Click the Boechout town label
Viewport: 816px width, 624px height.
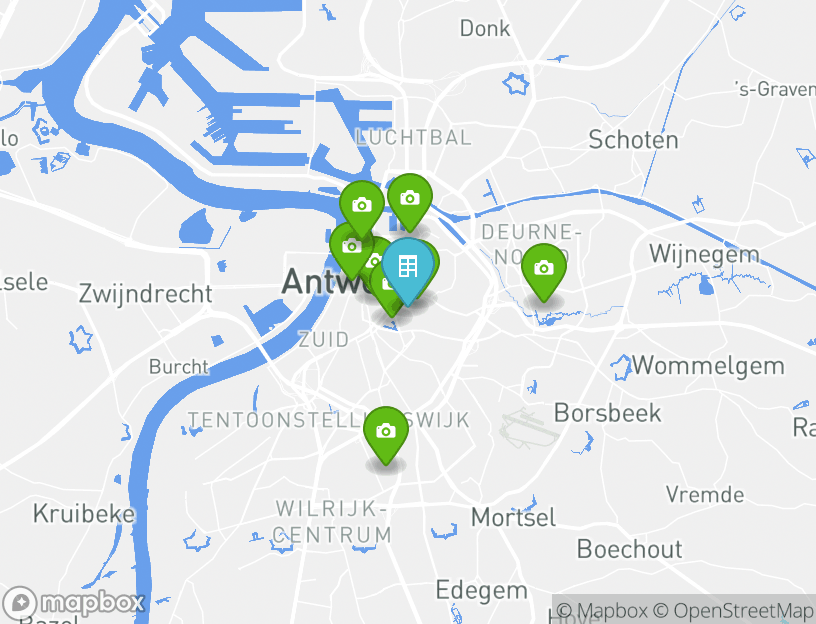coord(630,550)
